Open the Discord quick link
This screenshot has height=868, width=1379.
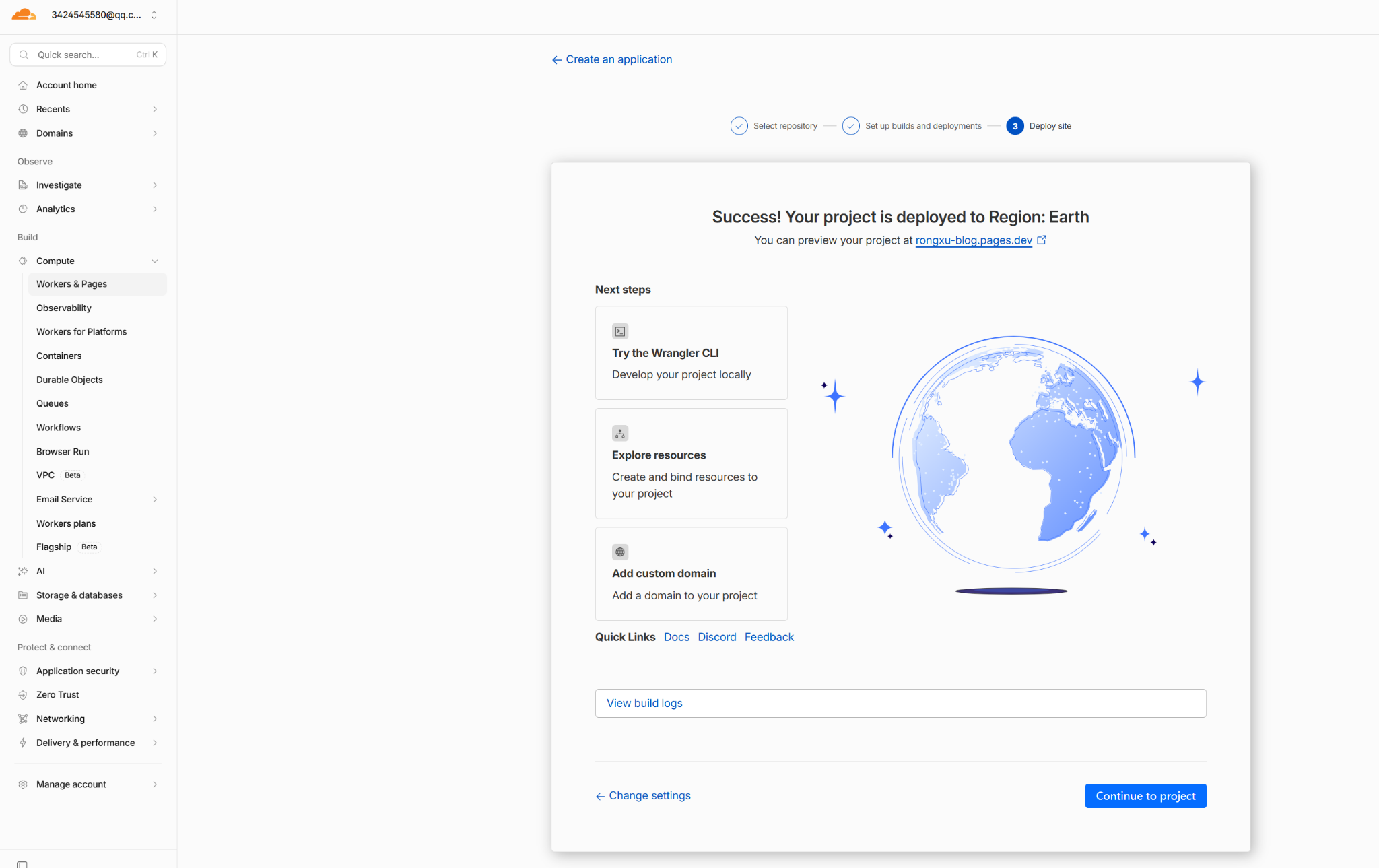click(x=716, y=637)
